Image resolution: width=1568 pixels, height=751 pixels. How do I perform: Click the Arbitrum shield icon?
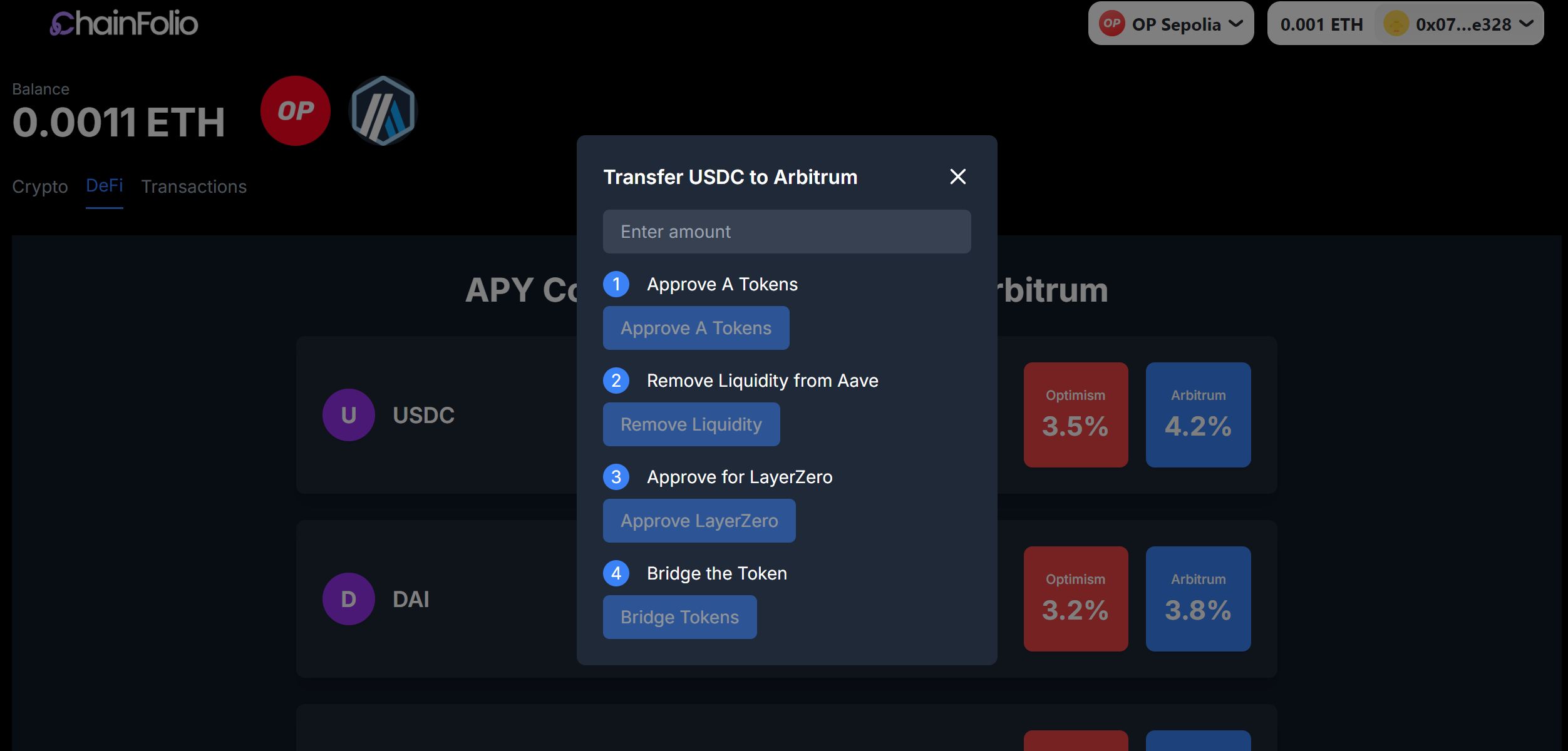(x=383, y=110)
